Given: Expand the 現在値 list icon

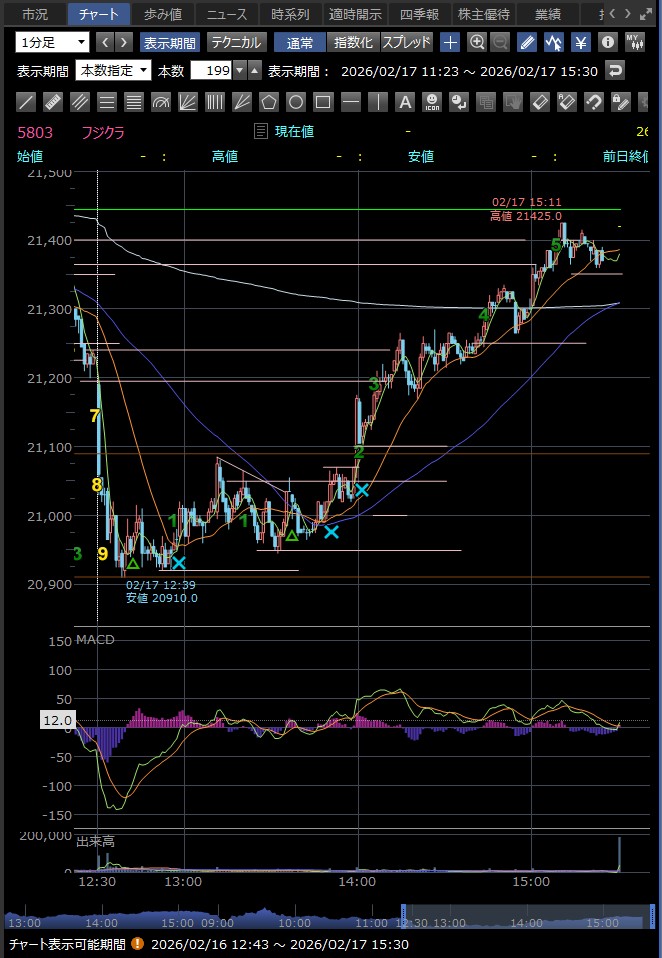Looking at the screenshot, I should point(261,131).
